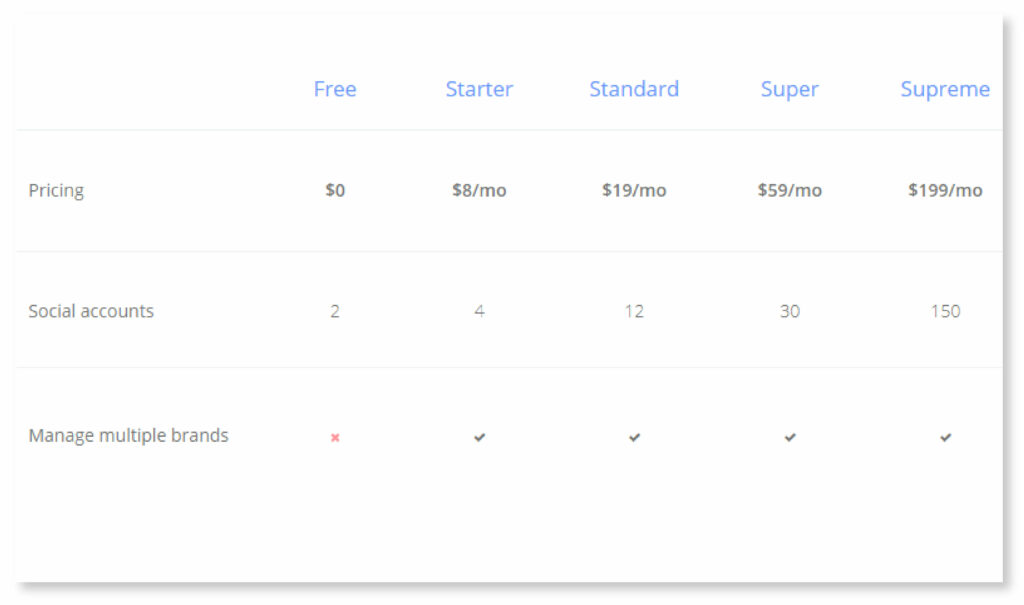The height and width of the screenshot is (605, 1024).
Task: Choose the Super plan heading
Action: click(x=790, y=89)
